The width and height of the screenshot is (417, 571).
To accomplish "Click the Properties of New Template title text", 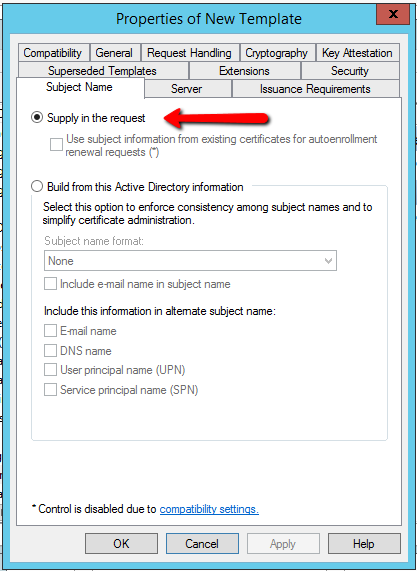I will [209, 19].
